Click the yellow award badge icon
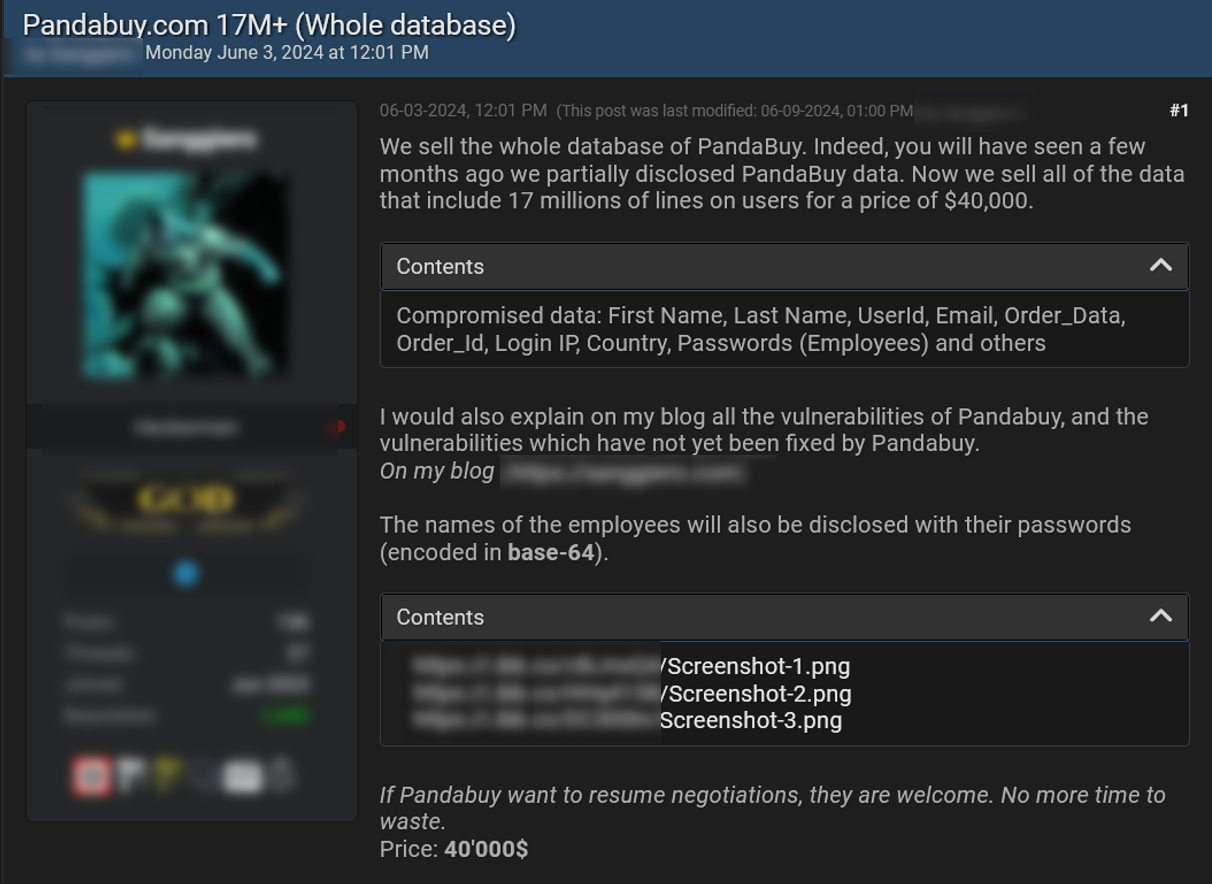 pyautogui.click(x=166, y=776)
